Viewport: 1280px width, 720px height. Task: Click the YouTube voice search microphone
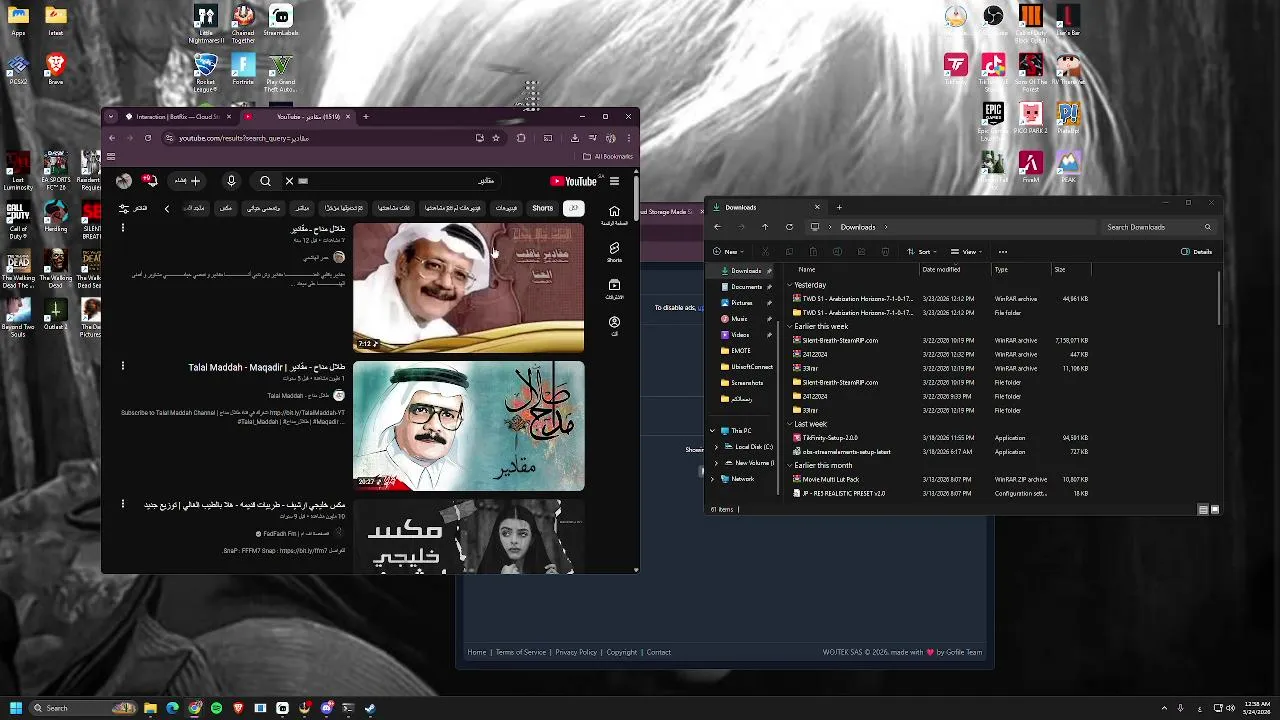231,181
